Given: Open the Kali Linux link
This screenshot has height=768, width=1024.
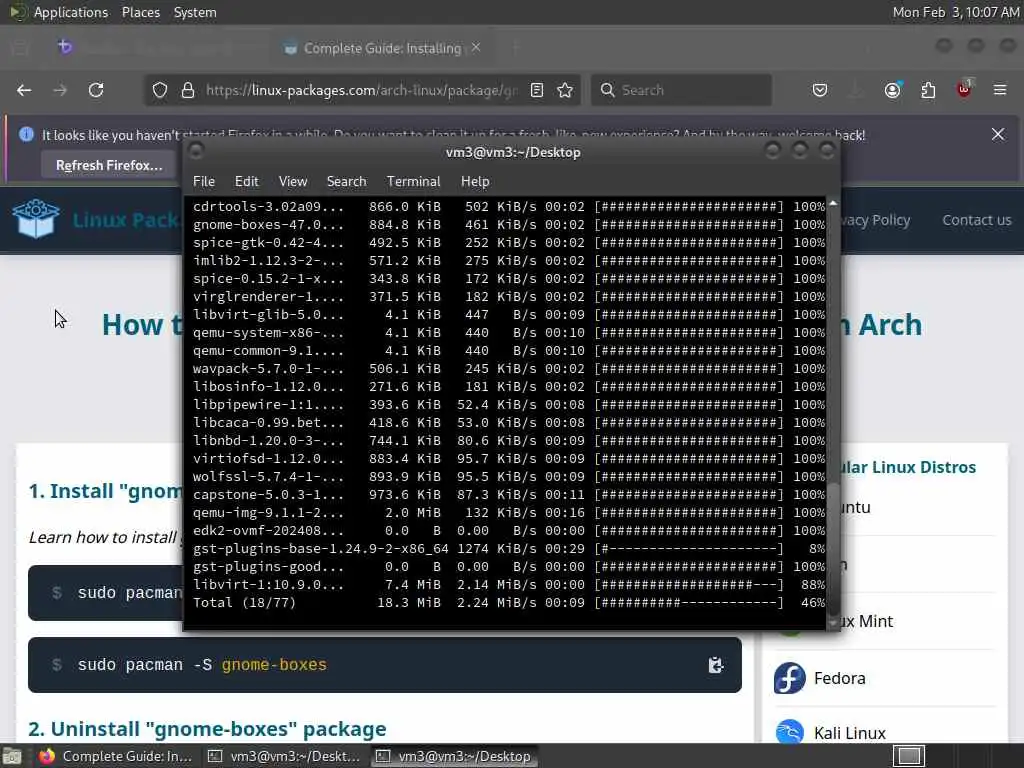Looking at the screenshot, I should (x=849, y=733).
